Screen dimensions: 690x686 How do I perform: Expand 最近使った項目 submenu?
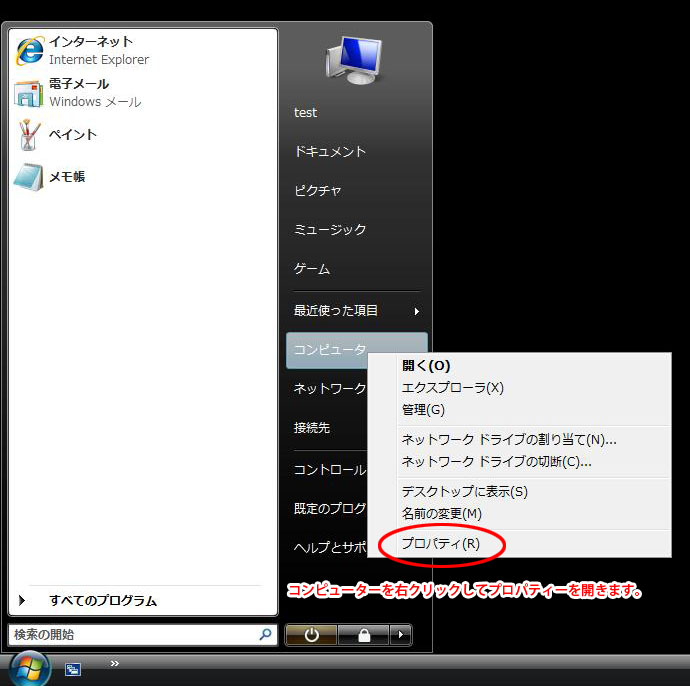356,311
